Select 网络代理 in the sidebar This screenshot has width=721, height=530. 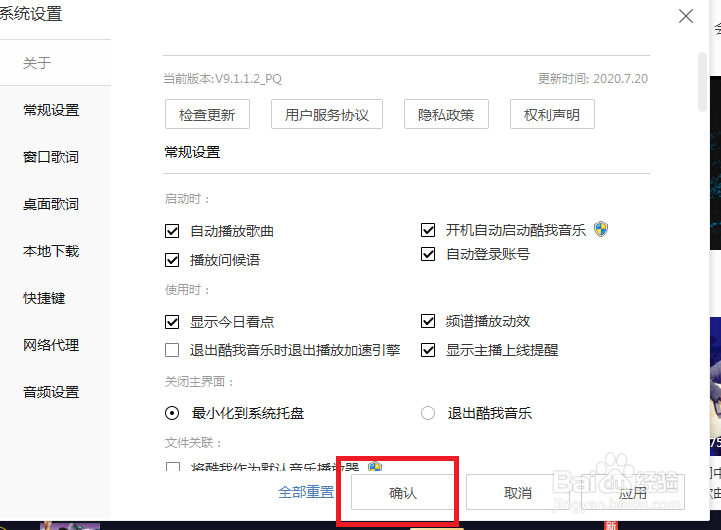click(51, 345)
